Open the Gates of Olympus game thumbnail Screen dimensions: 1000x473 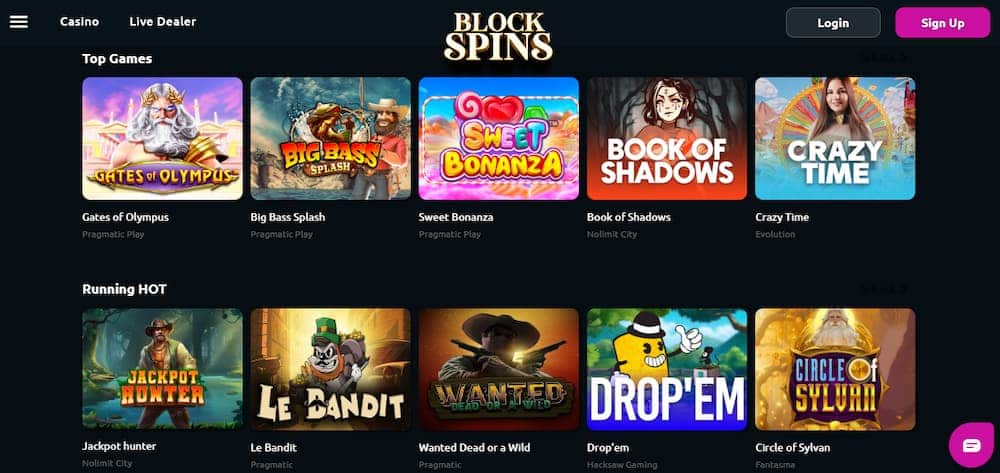(x=163, y=138)
